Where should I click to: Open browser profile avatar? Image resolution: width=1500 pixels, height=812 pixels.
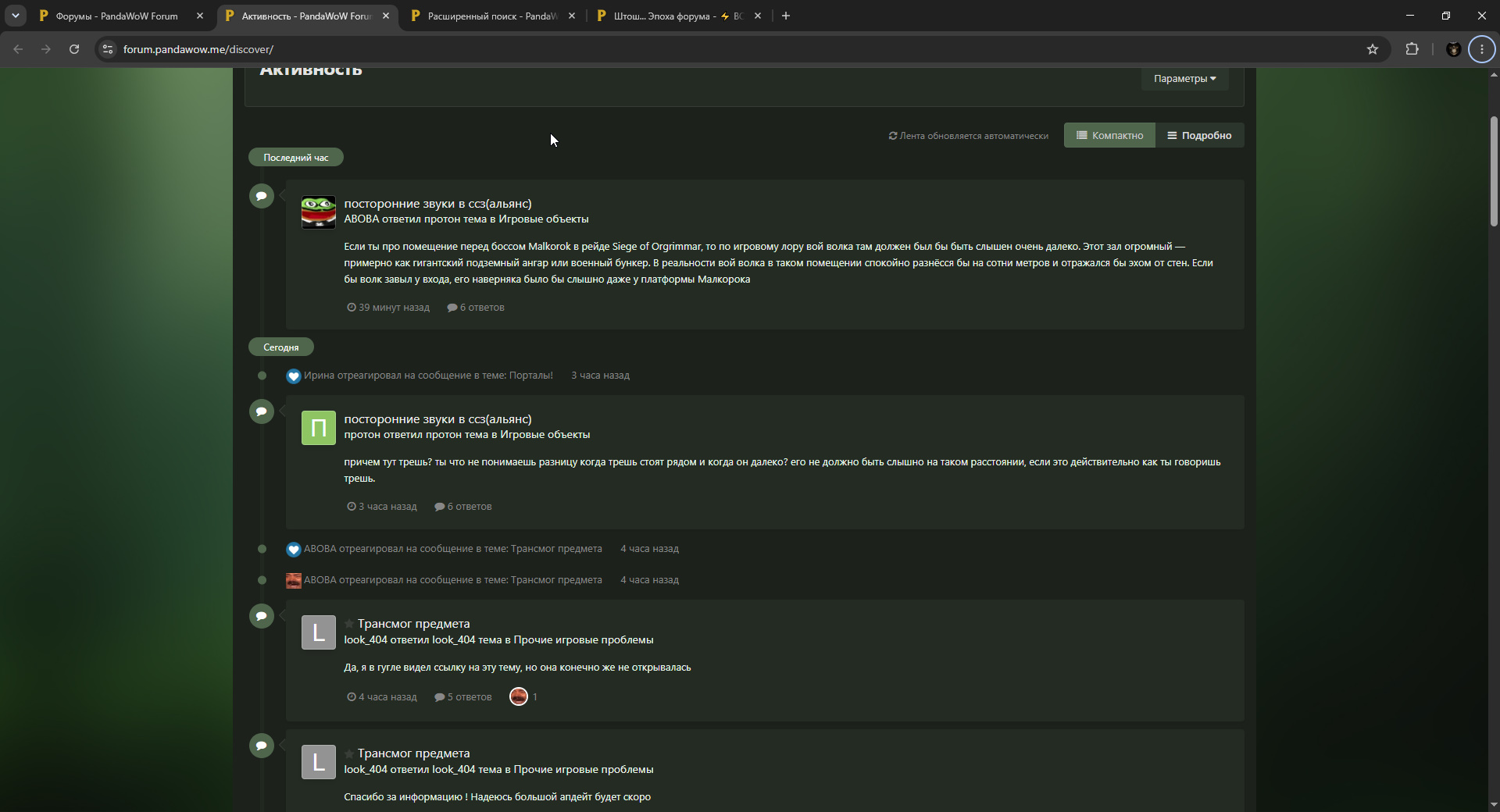pyautogui.click(x=1454, y=49)
